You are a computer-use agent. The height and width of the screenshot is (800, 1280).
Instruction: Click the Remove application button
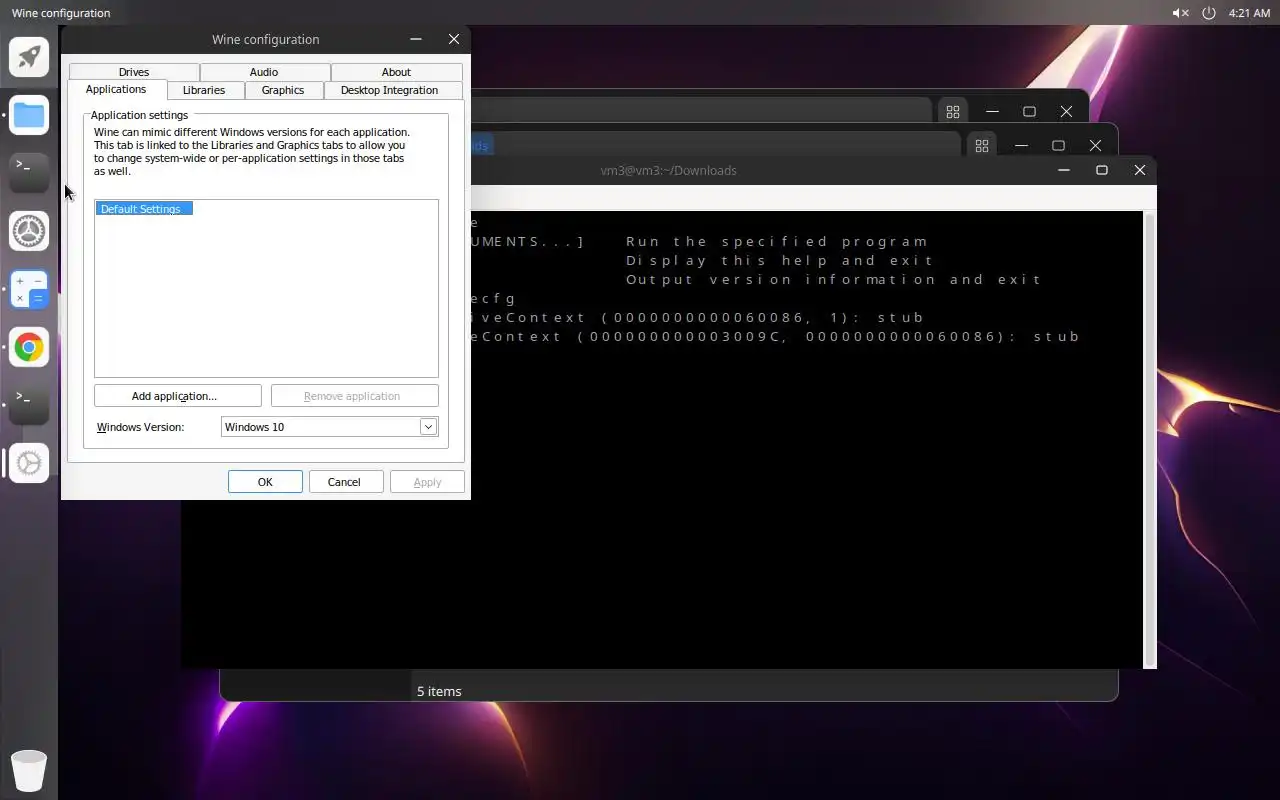coord(354,396)
